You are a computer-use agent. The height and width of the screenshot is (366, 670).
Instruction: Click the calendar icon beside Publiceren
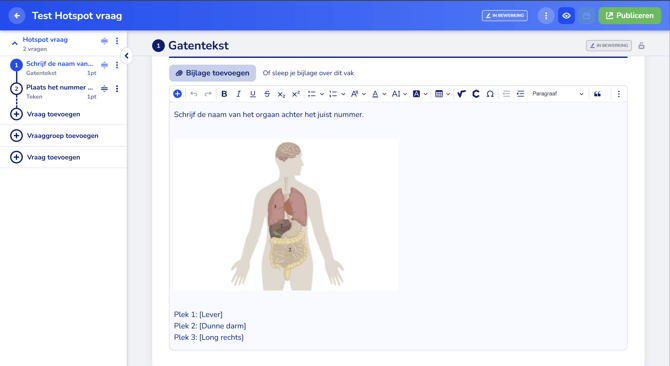[586, 16]
